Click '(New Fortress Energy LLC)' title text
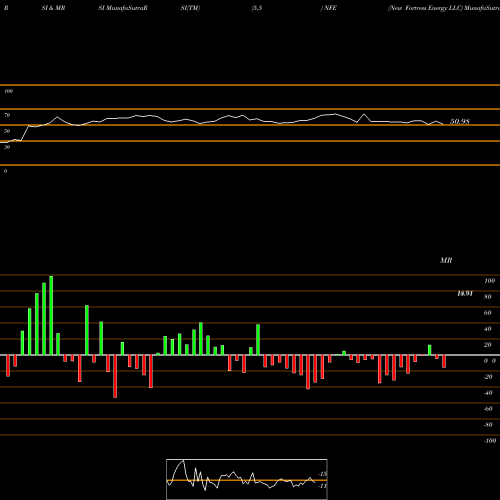This screenshot has width=500, height=500. (x=425, y=8)
